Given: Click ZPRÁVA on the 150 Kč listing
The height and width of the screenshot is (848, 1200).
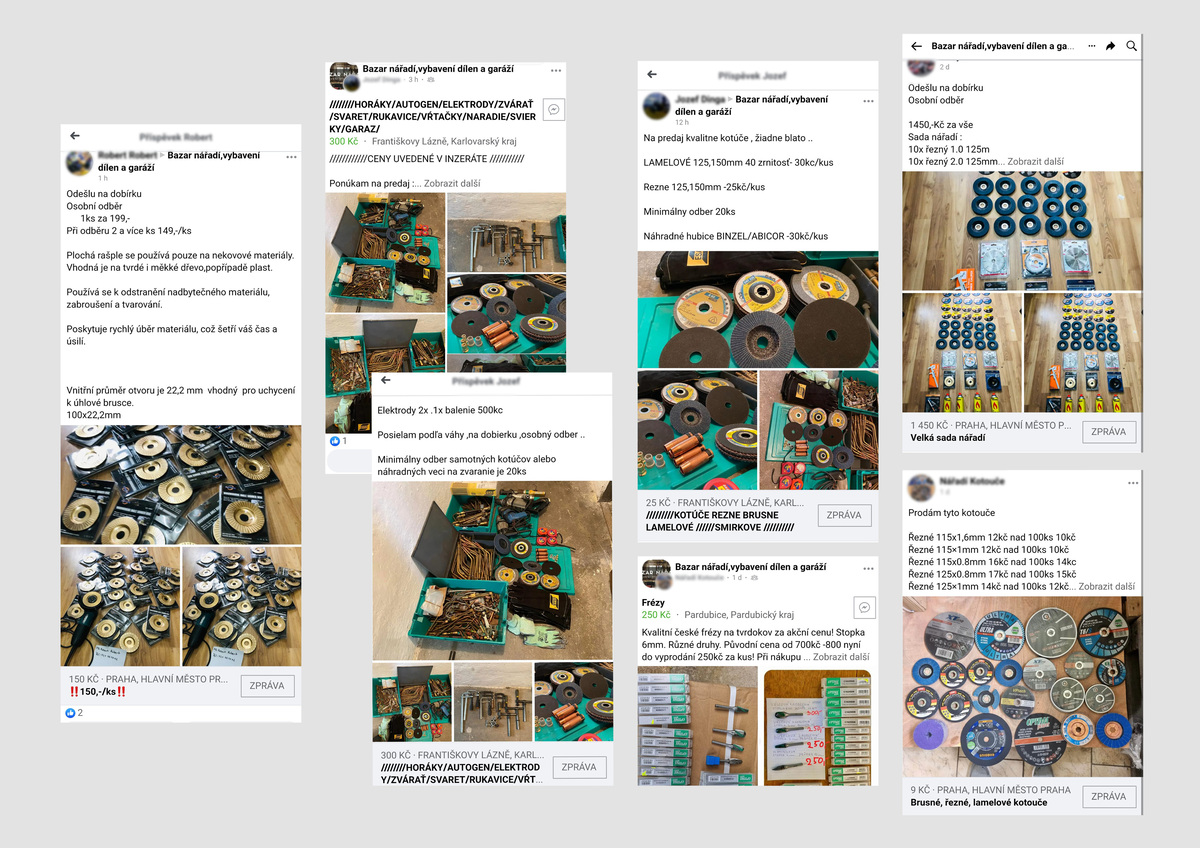Looking at the screenshot, I should (268, 686).
